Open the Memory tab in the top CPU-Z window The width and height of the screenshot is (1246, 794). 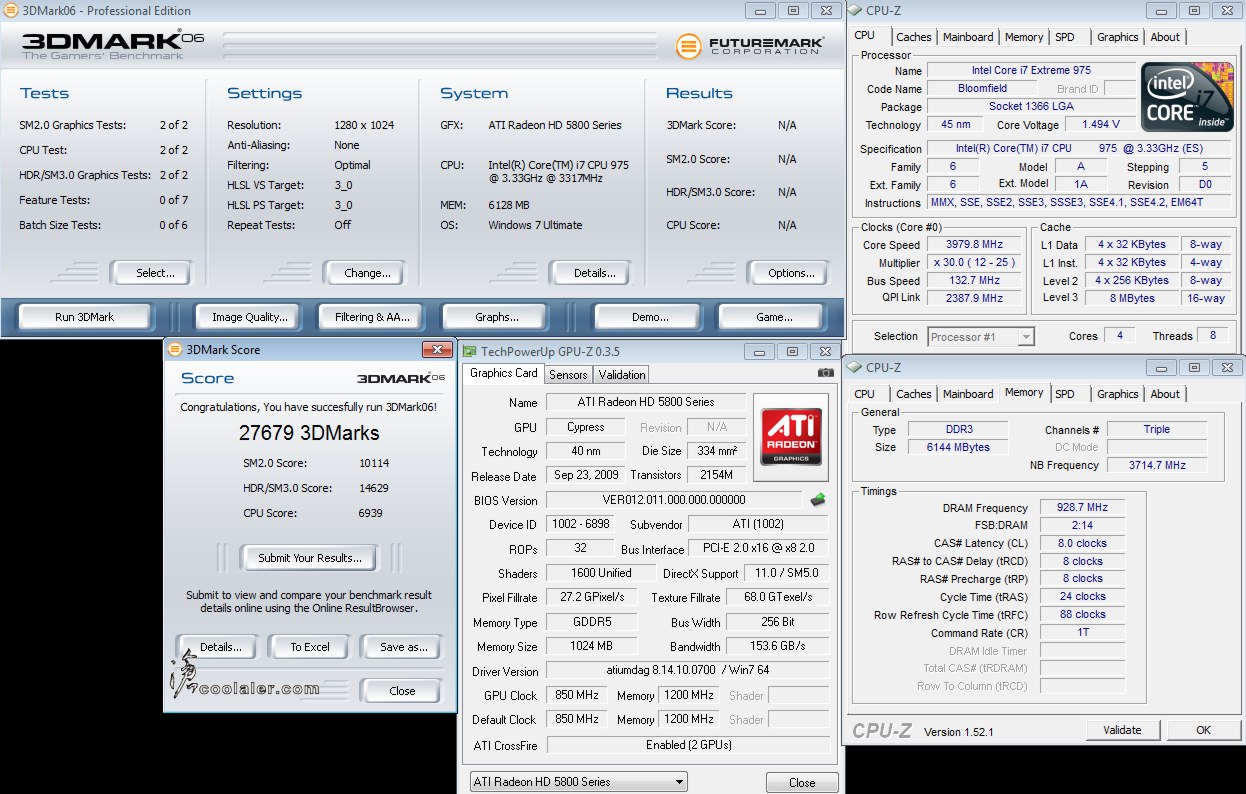coord(1024,37)
